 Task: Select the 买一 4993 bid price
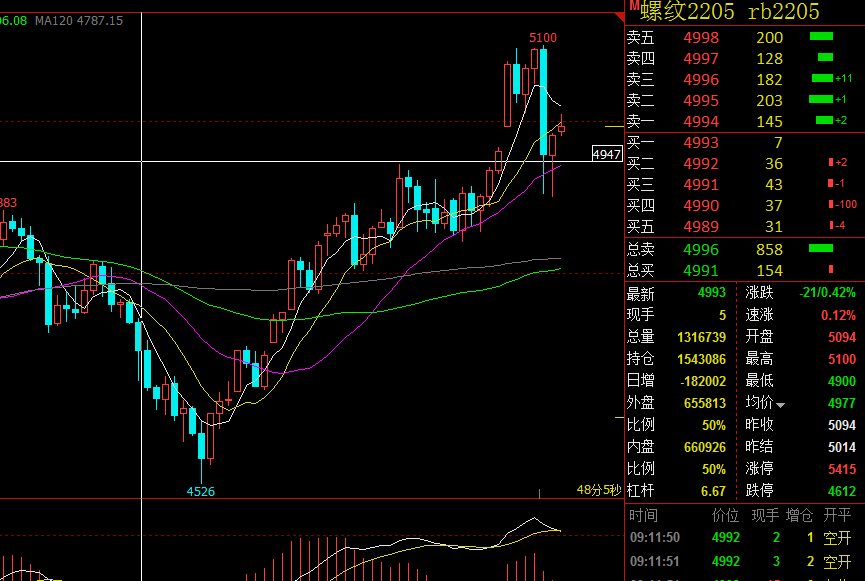pyautogui.click(x=701, y=142)
